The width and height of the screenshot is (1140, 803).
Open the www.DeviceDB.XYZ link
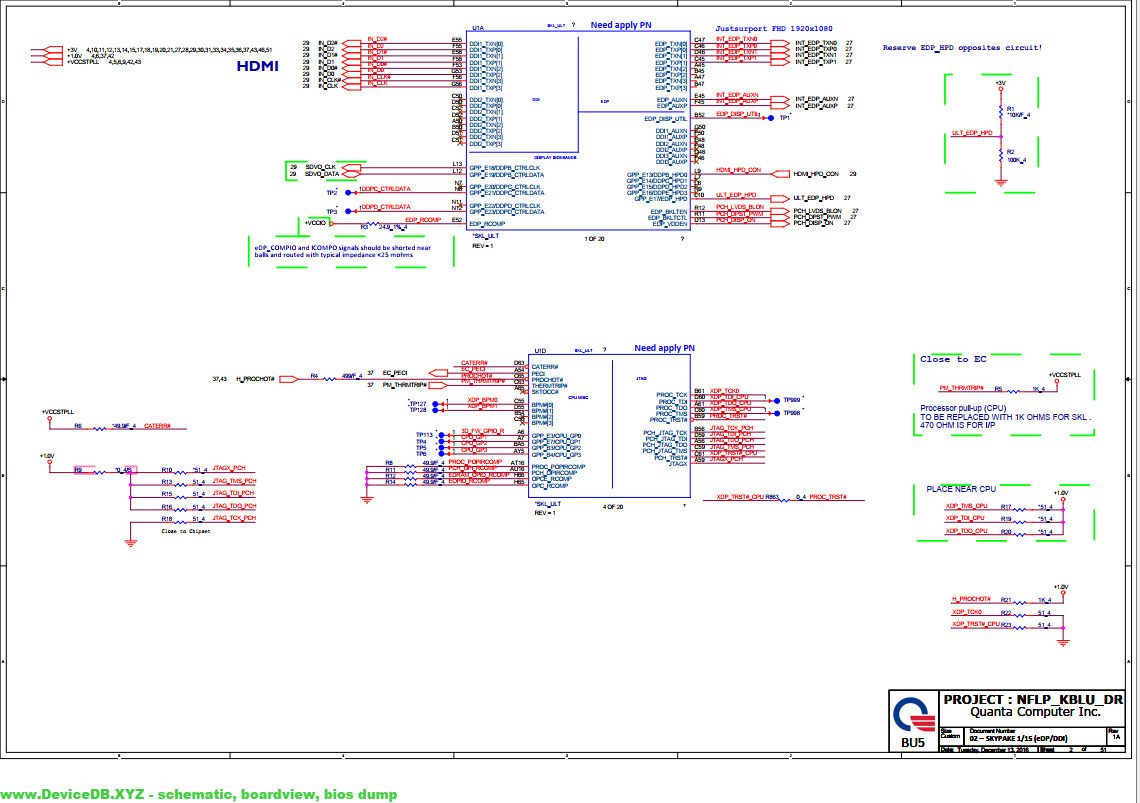[x=198, y=794]
